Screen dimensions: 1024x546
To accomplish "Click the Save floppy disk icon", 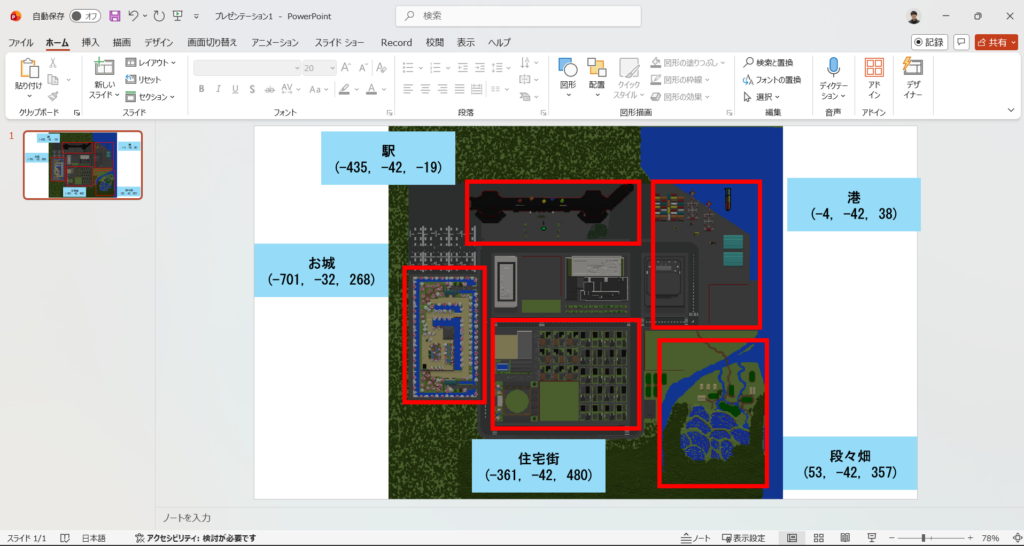I will click(115, 16).
